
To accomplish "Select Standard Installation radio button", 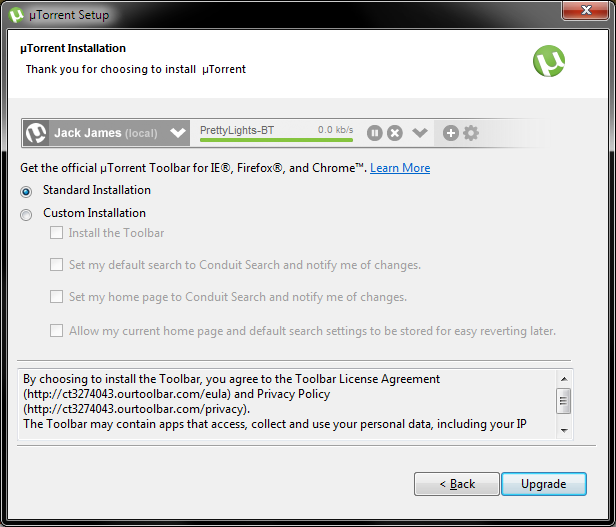I will coord(26,192).
